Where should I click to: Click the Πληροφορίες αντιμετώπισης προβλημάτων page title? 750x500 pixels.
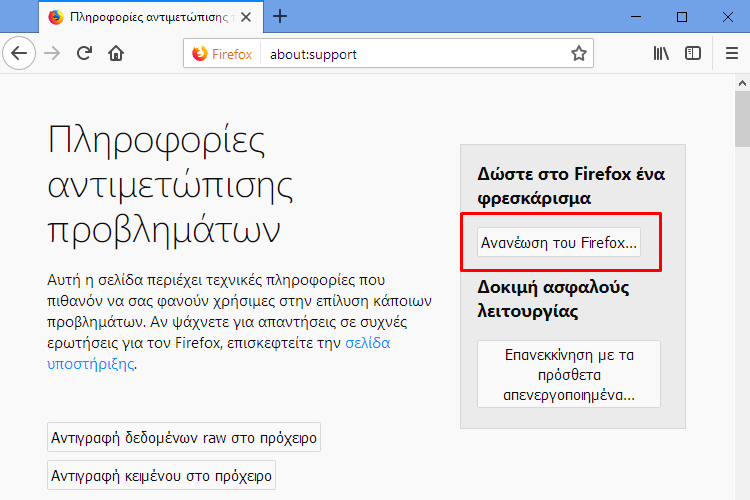pos(170,184)
